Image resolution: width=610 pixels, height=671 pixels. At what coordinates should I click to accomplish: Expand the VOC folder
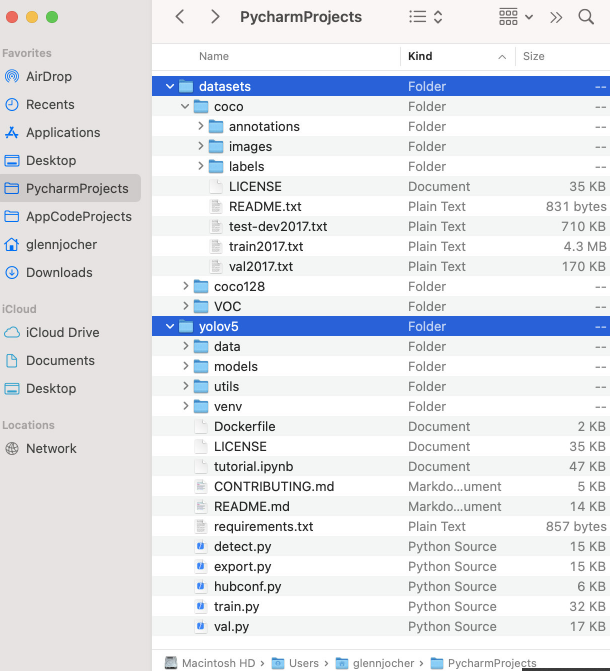pyautogui.click(x=185, y=306)
